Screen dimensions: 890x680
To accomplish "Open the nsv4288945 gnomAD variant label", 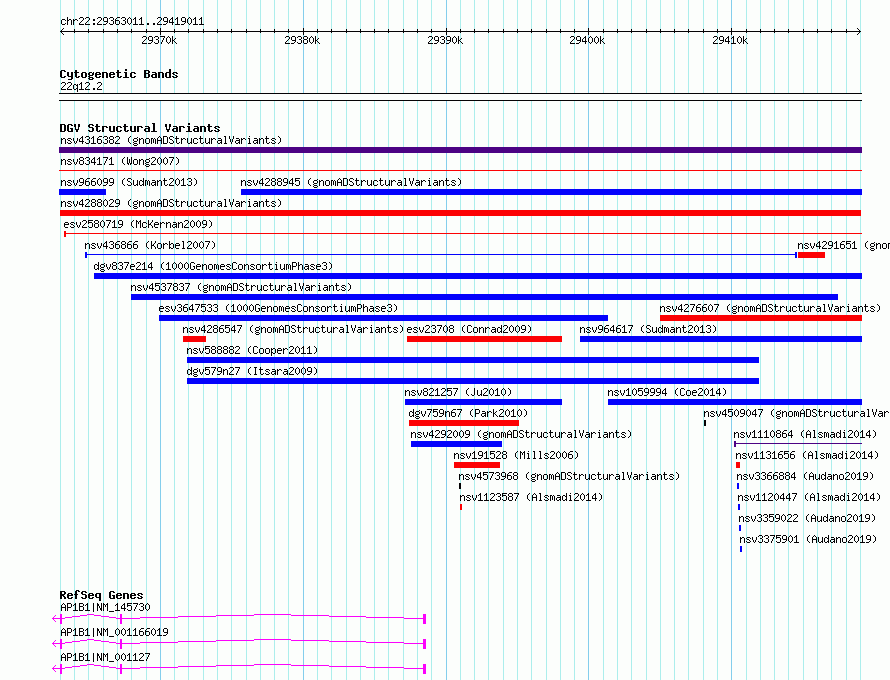I will coord(351,182).
